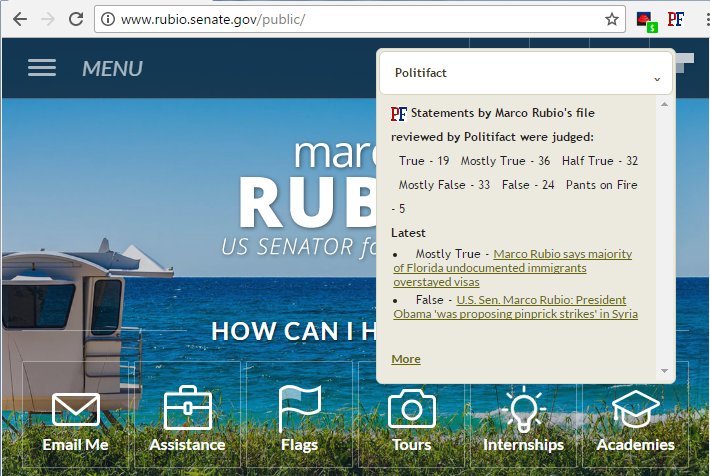Click the 'Latest' heading in popup
710x476 pixels.
tap(408, 233)
